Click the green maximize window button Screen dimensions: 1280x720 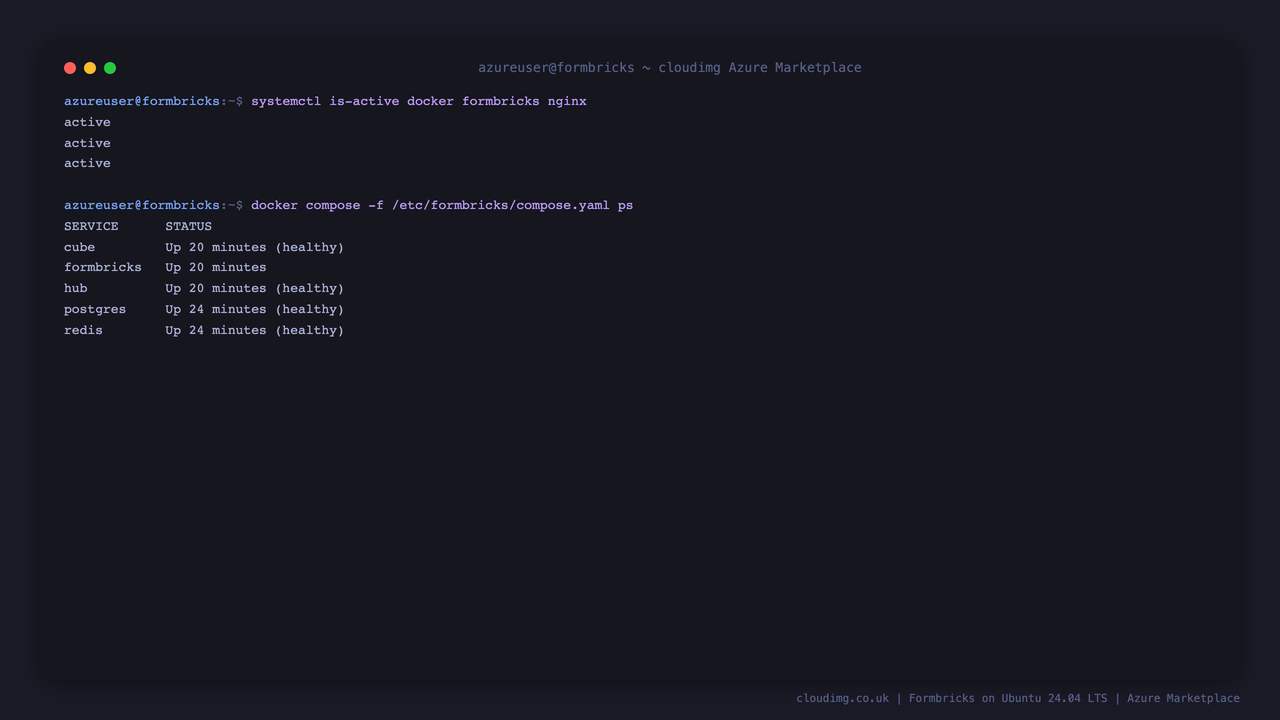[110, 68]
